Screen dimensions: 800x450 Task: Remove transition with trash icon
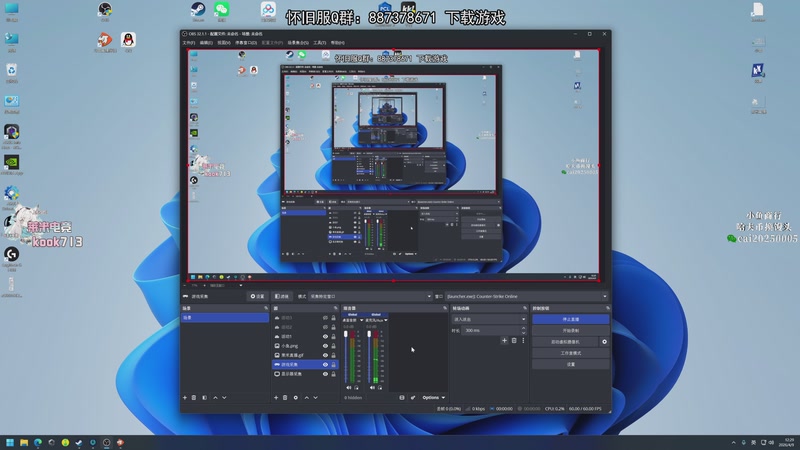tap(514, 340)
